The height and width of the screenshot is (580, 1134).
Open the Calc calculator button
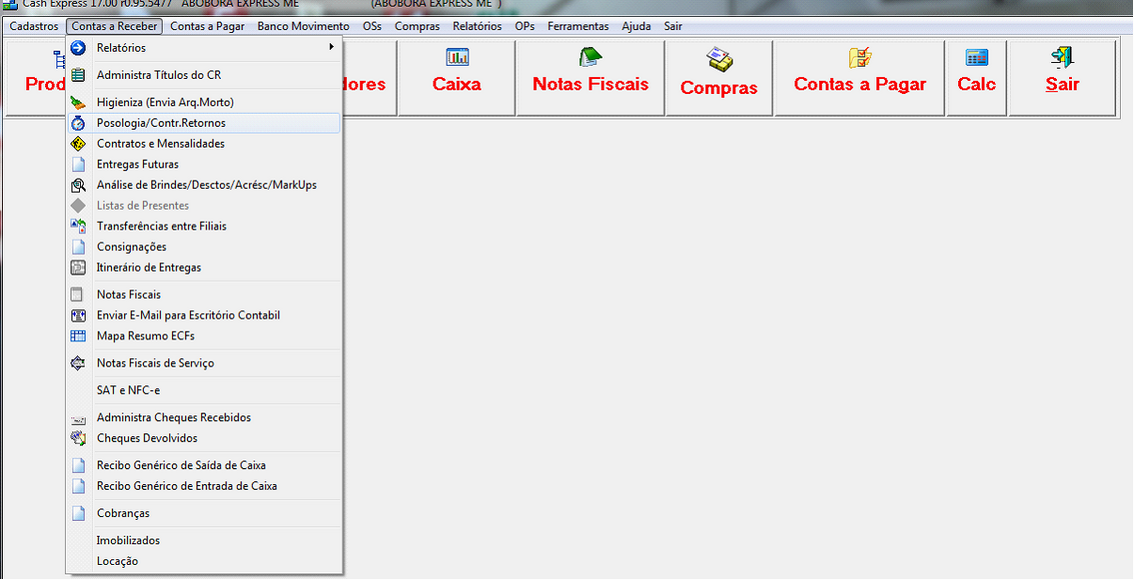(976, 78)
